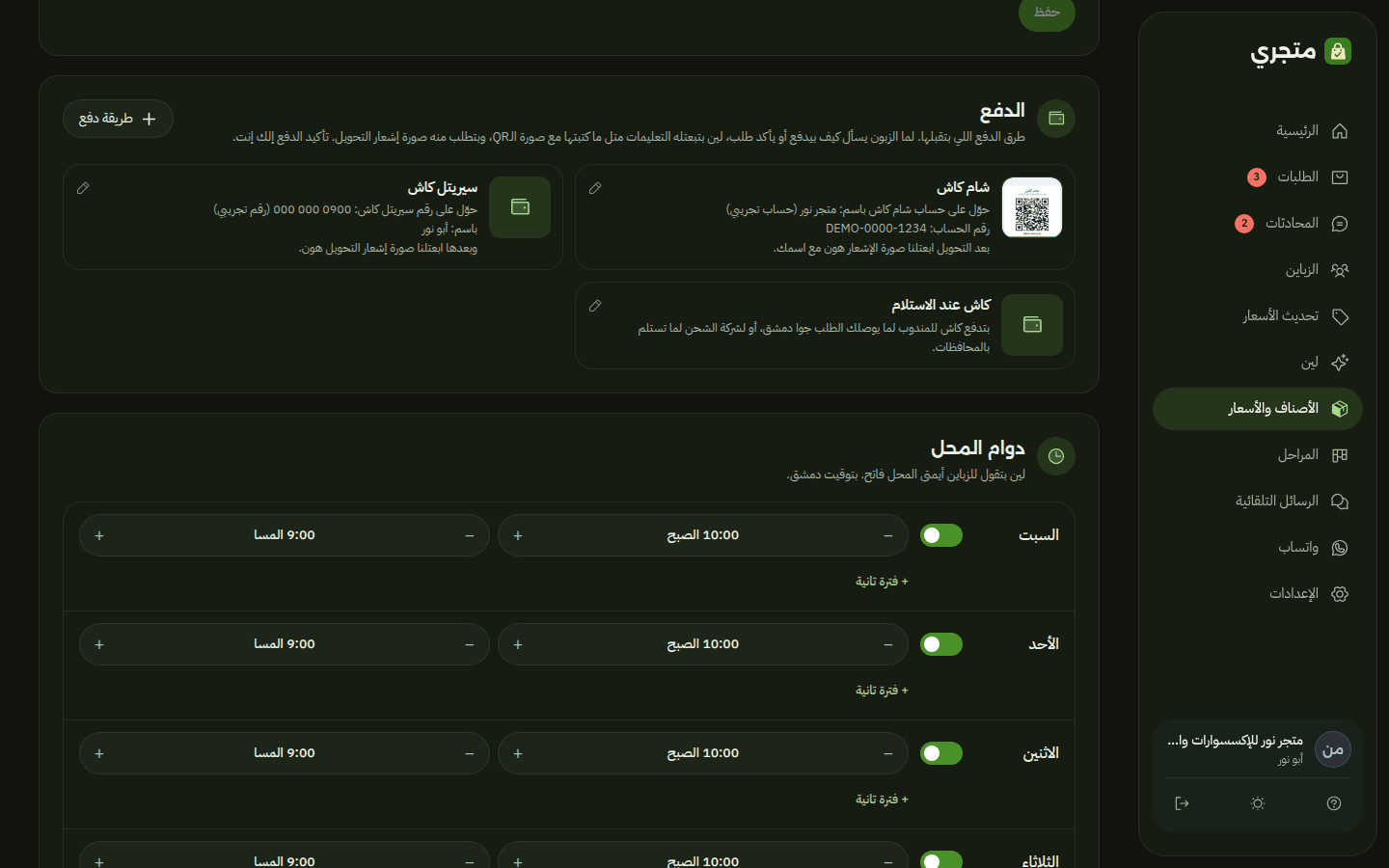This screenshot has height=868, width=1389.
Task: Decrease Saturday closing time 9:00 المسا
Action: click(470, 535)
